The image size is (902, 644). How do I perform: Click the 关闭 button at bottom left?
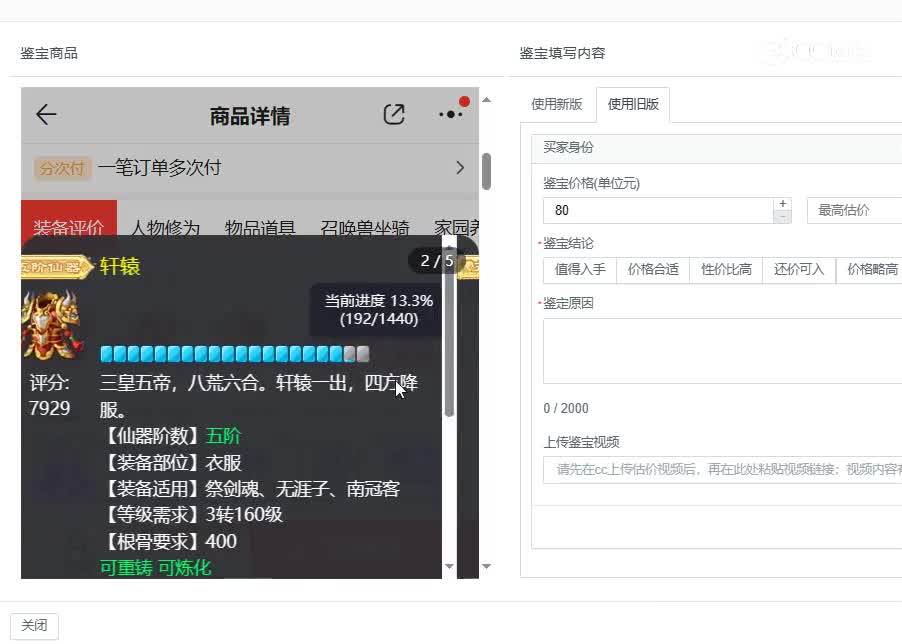pyautogui.click(x=35, y=624)
